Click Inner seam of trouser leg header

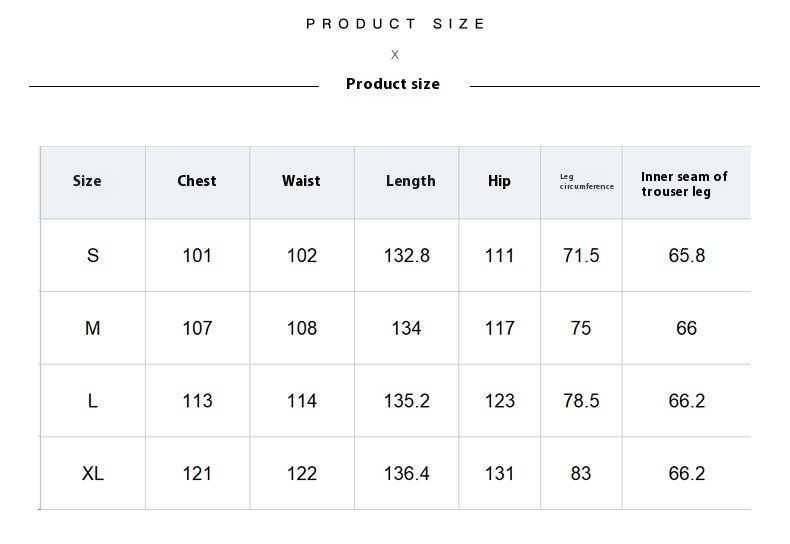pos(684,184)
